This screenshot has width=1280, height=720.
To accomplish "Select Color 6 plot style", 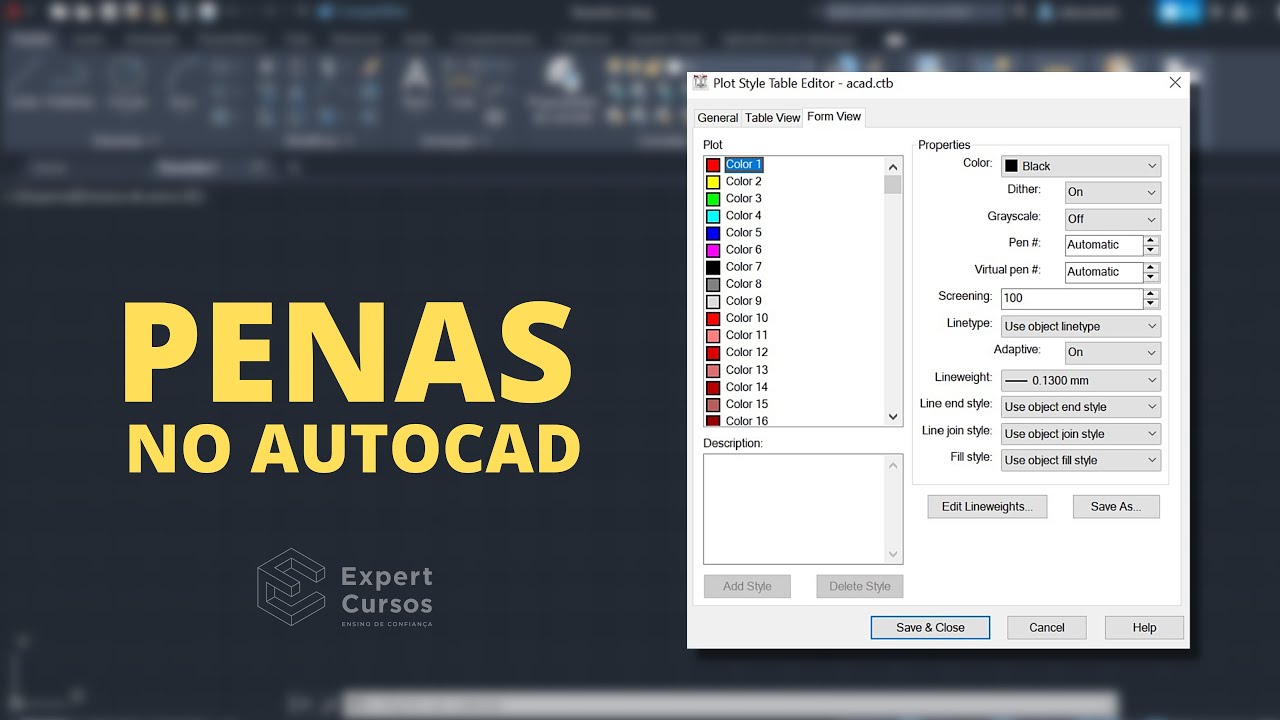I will pos(744,249).
